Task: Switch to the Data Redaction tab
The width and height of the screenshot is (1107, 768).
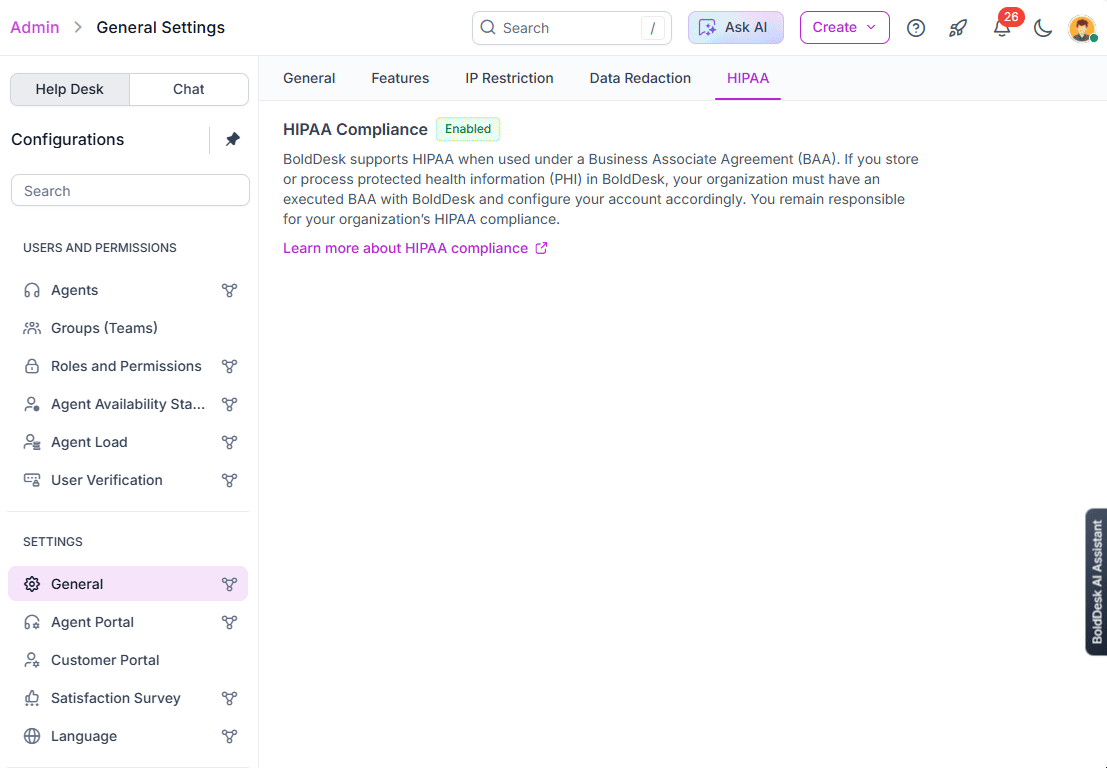Action: coord(639,78)
